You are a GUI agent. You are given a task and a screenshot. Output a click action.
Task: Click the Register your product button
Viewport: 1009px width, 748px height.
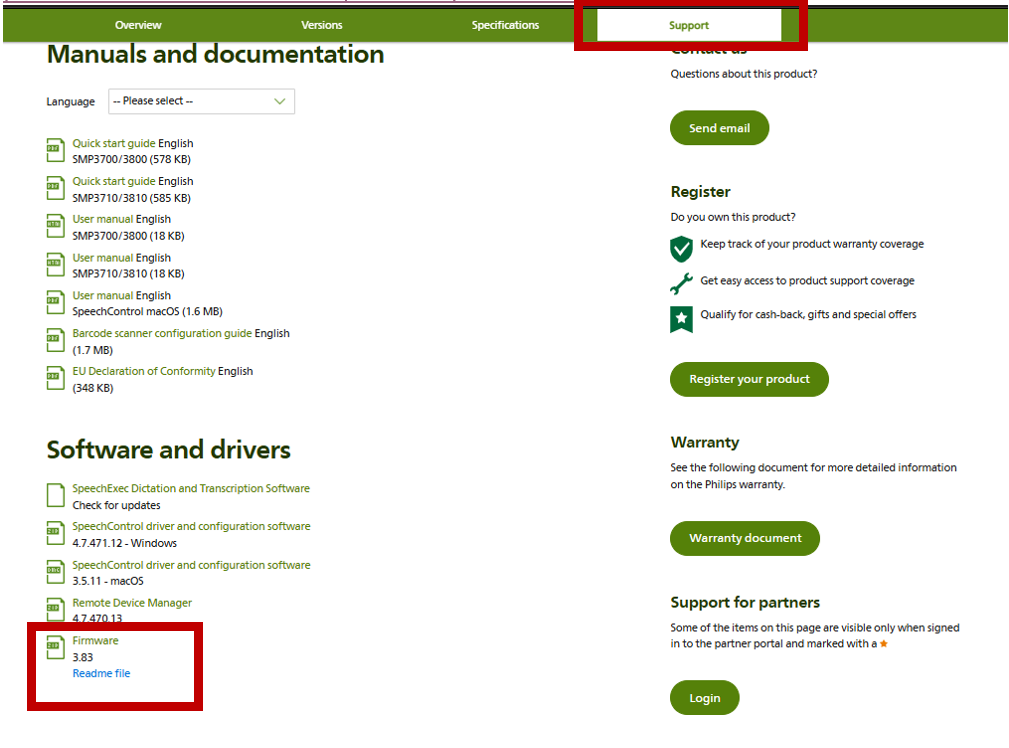click(749, 380)
